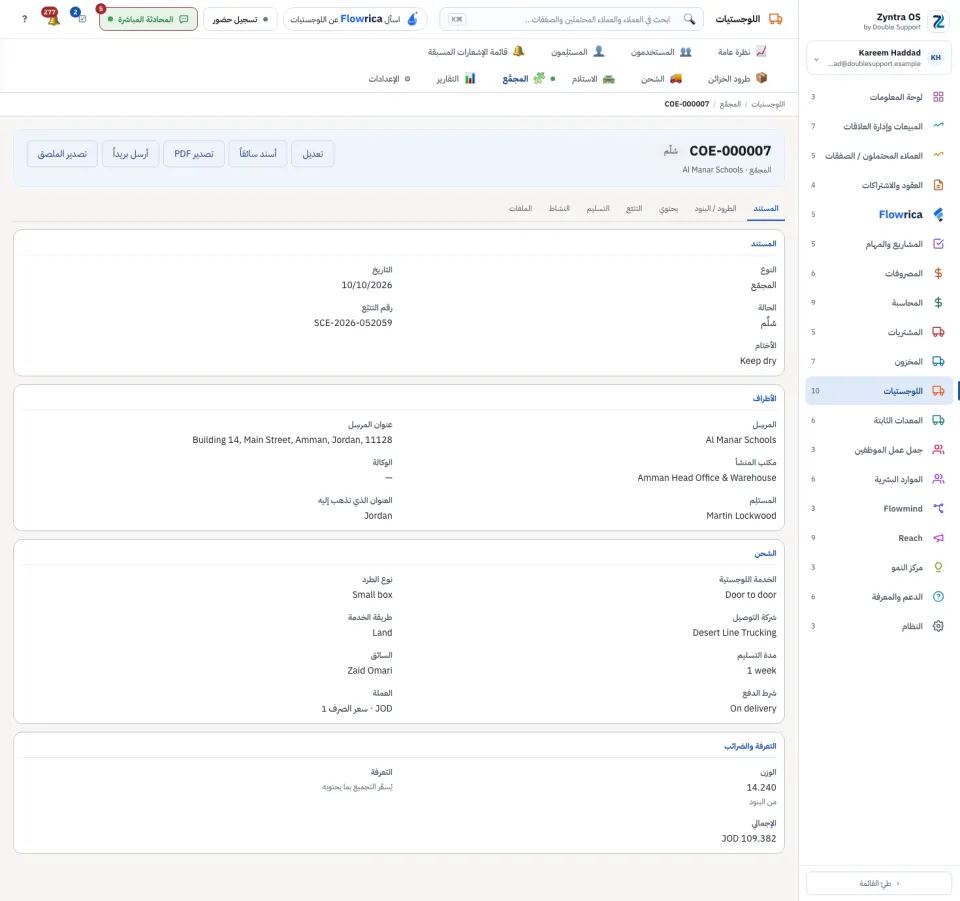This screenshot has width=960, height=901.
Task: Open الإعدادات in the logistics navigation
Action: [x=389, y=79]
